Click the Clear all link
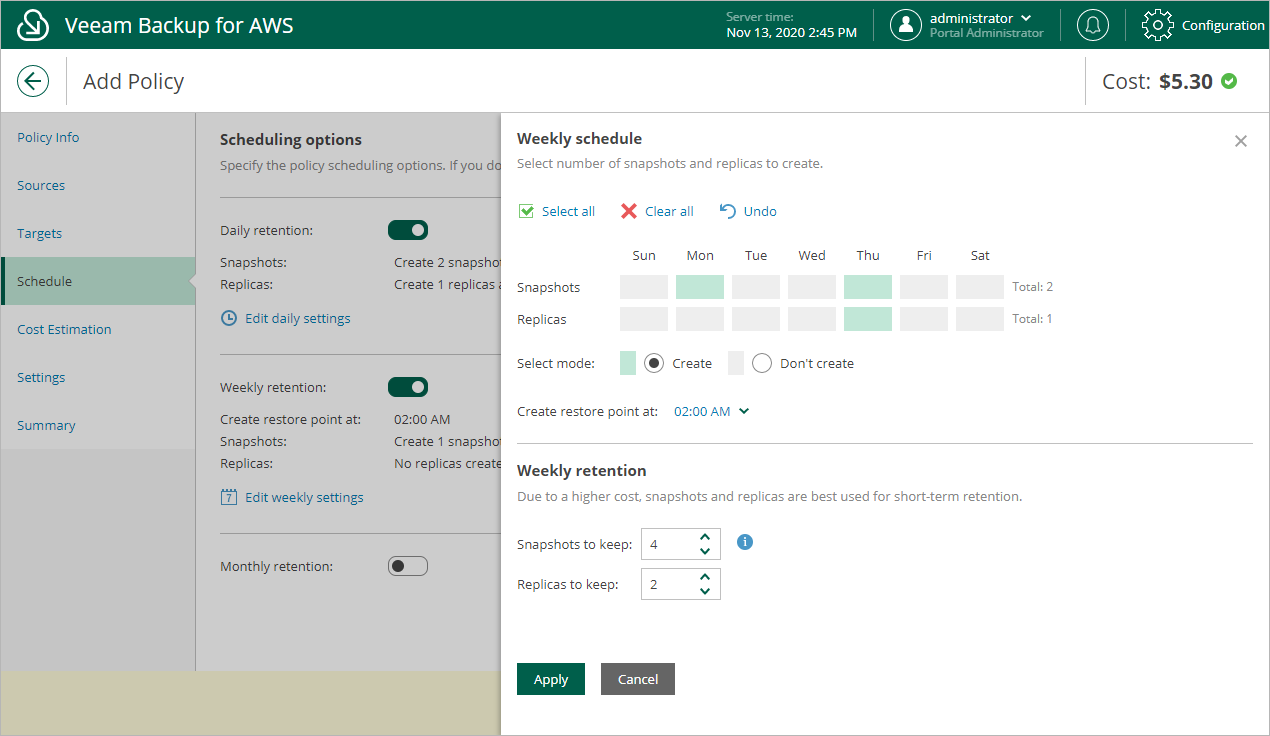 669,211
